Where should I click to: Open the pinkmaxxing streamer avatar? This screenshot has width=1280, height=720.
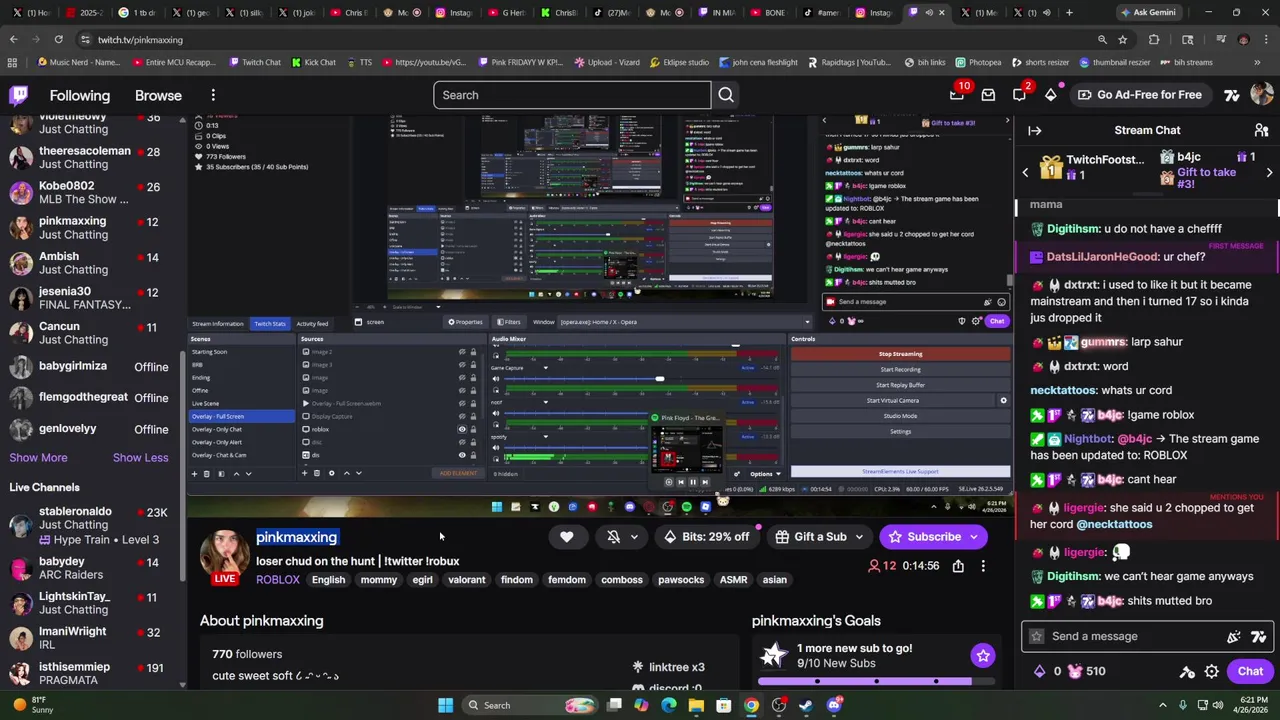(225, 556)
